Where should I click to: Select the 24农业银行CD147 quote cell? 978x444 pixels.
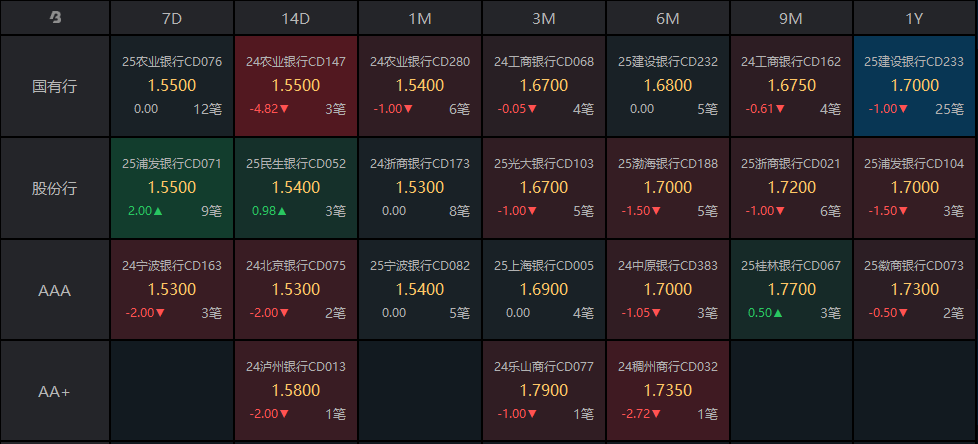(x=295, y=86)
